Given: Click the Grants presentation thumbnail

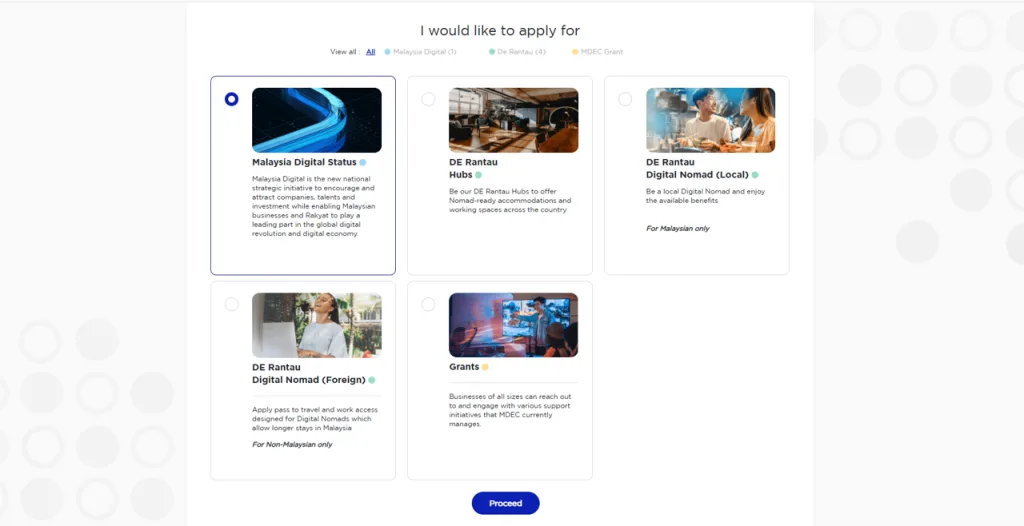Looking at the screenshot, I should (x=513, y=325).
